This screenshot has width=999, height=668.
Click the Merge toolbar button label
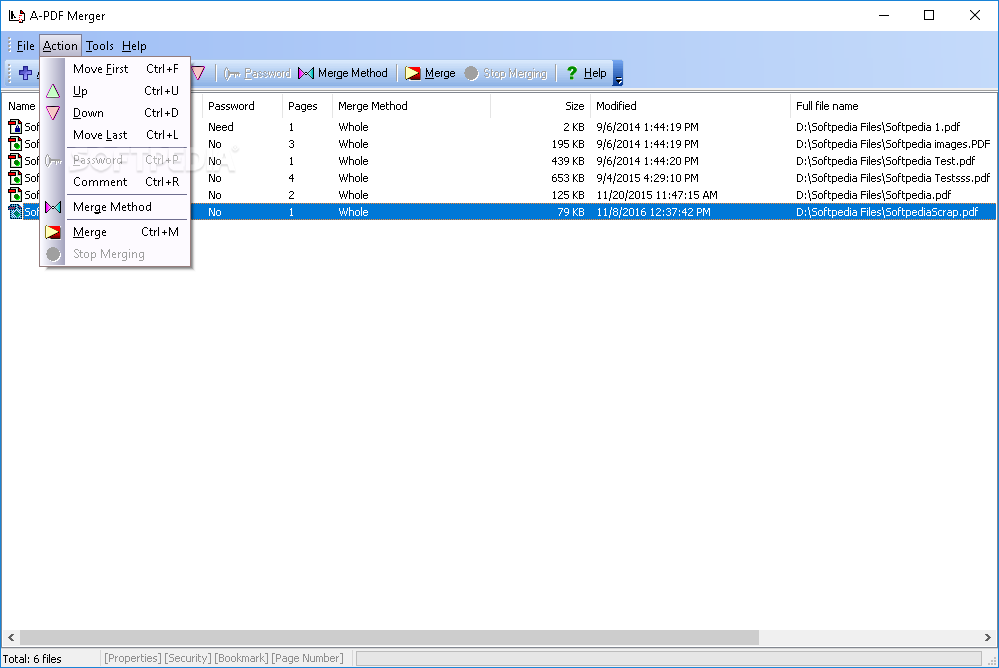coord(440,73)
